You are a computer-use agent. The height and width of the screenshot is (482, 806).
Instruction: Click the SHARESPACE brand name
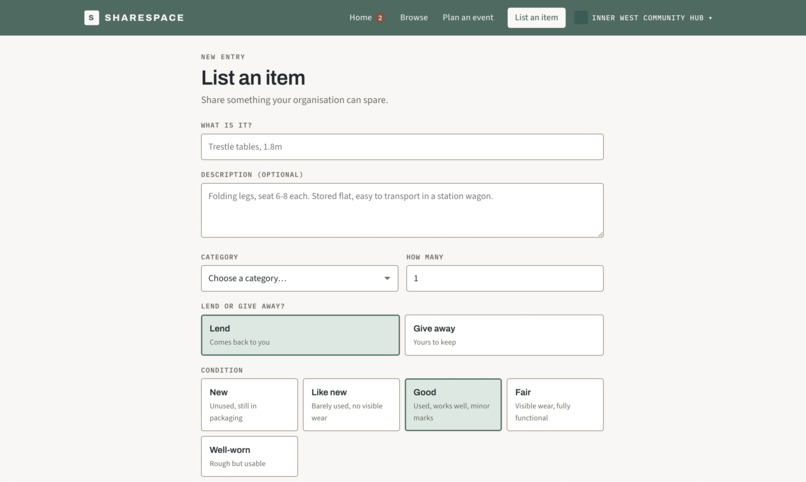[x=144, y=17]
